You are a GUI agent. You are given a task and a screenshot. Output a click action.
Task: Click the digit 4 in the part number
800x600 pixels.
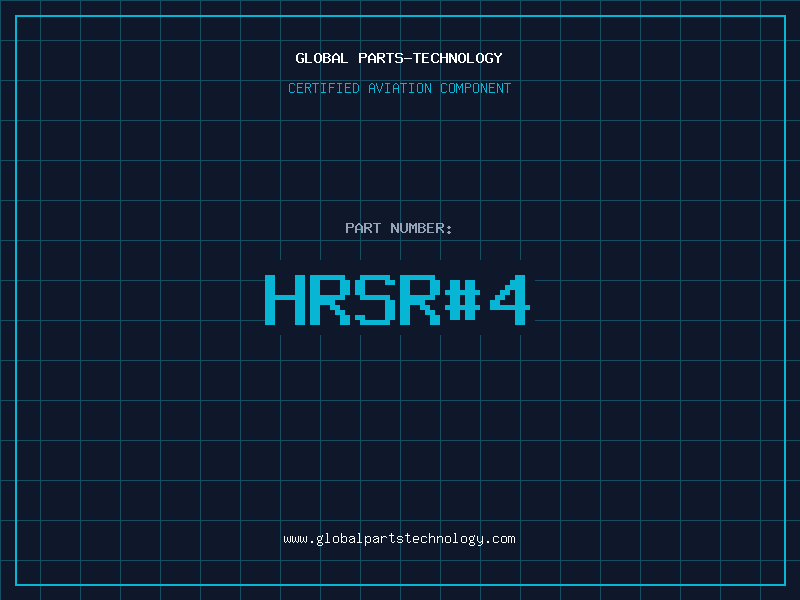coord(510,299)
